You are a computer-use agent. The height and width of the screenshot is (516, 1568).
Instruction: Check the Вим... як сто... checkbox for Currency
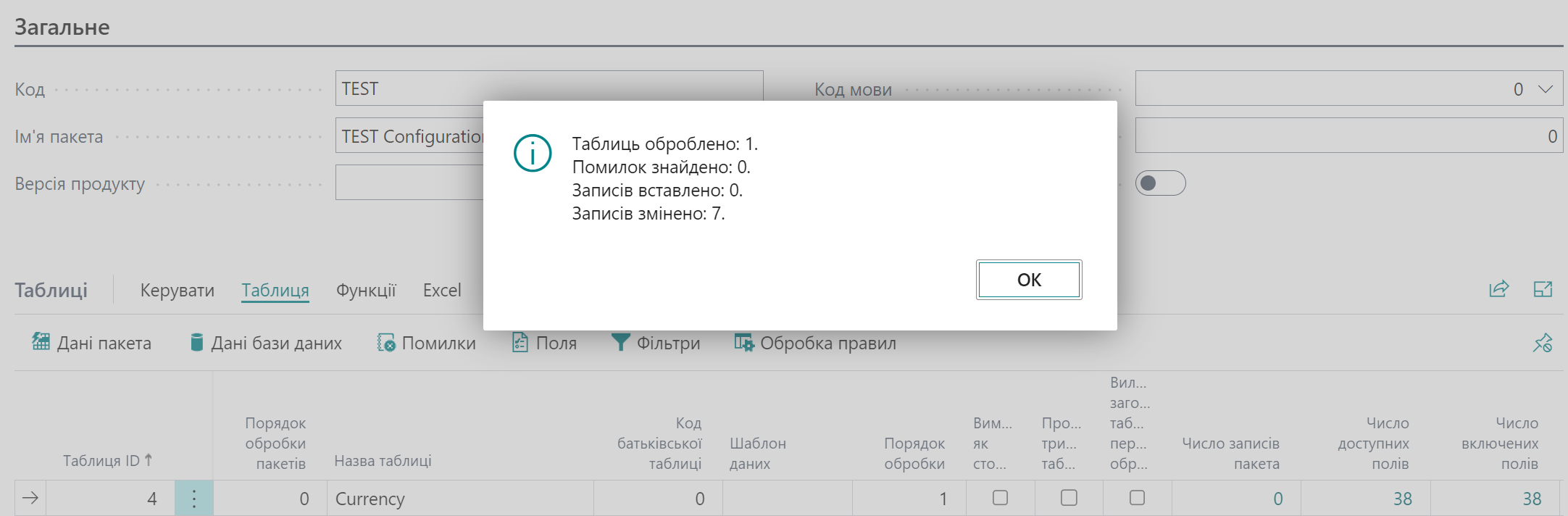pos(1000,498)
